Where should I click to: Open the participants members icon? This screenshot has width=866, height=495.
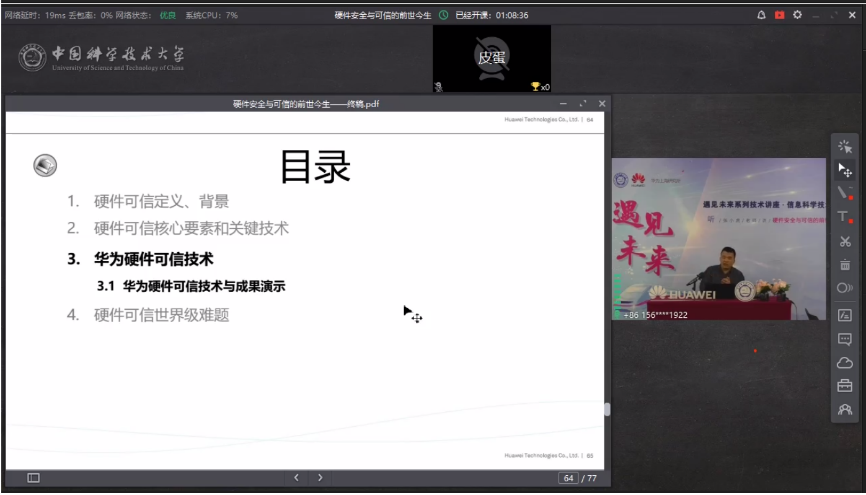click(844, 410)
